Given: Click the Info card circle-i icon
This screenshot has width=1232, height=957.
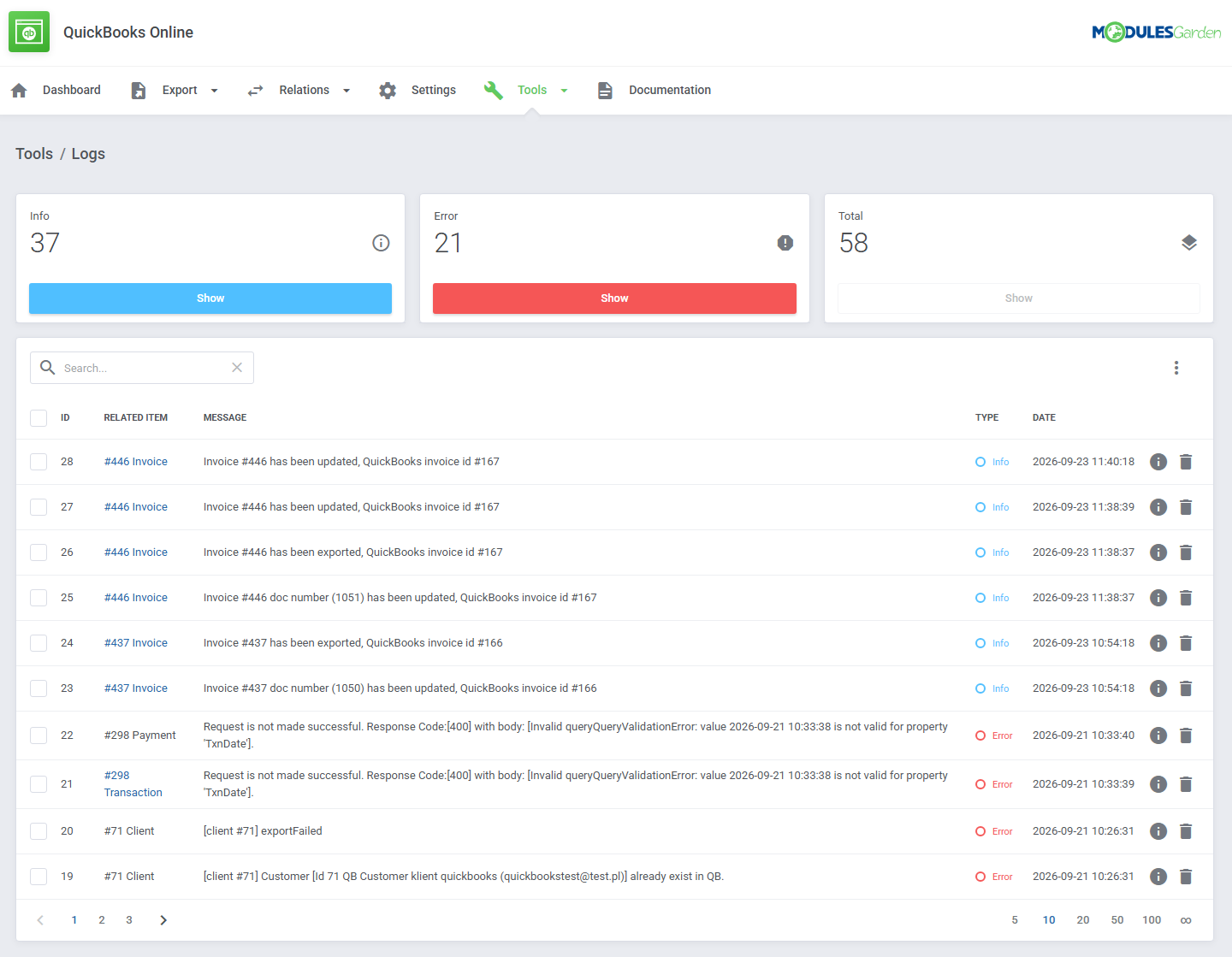Looking at the screenshot, I should tap(381, 243).
